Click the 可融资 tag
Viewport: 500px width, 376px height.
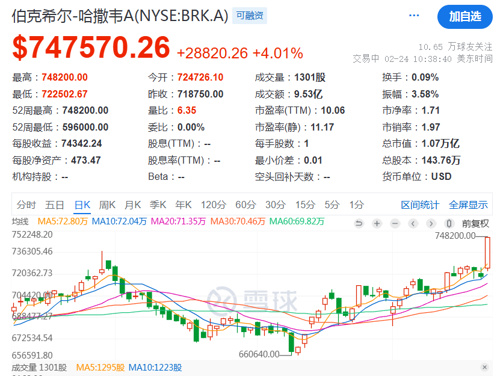pyautogui.click(x=249, y=15)
